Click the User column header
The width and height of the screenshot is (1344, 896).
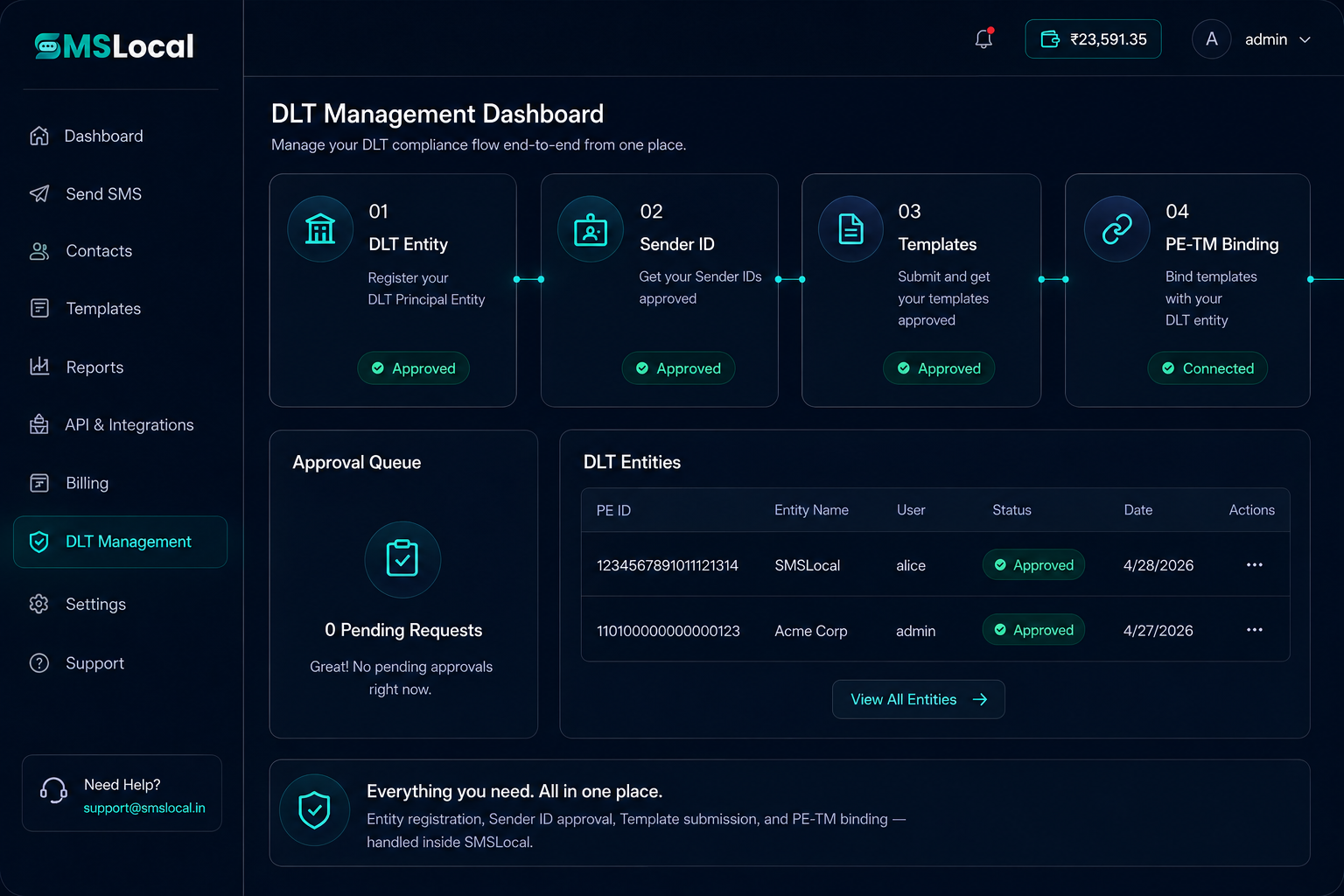pos(911,510)
